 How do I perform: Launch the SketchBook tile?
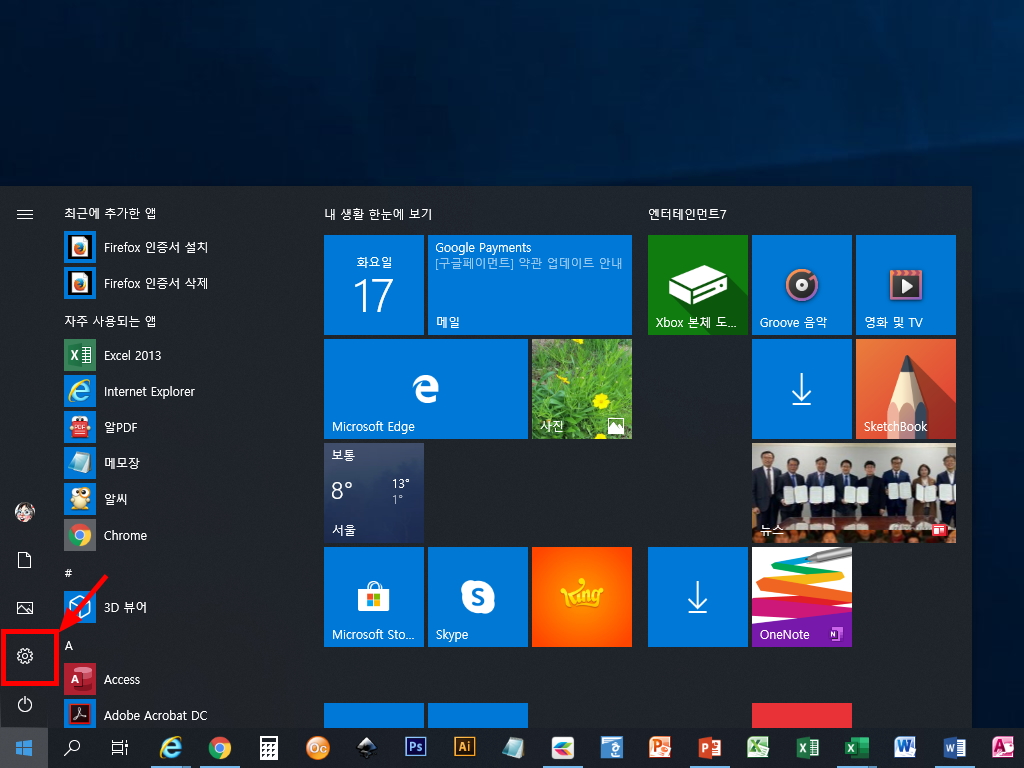click(x=906, y=389)
